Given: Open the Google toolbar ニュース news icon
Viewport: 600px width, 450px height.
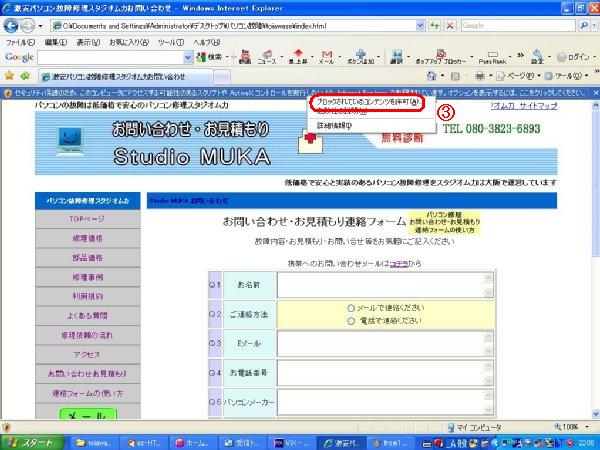Looking at the screenshot, I should [x=267, y=57].
